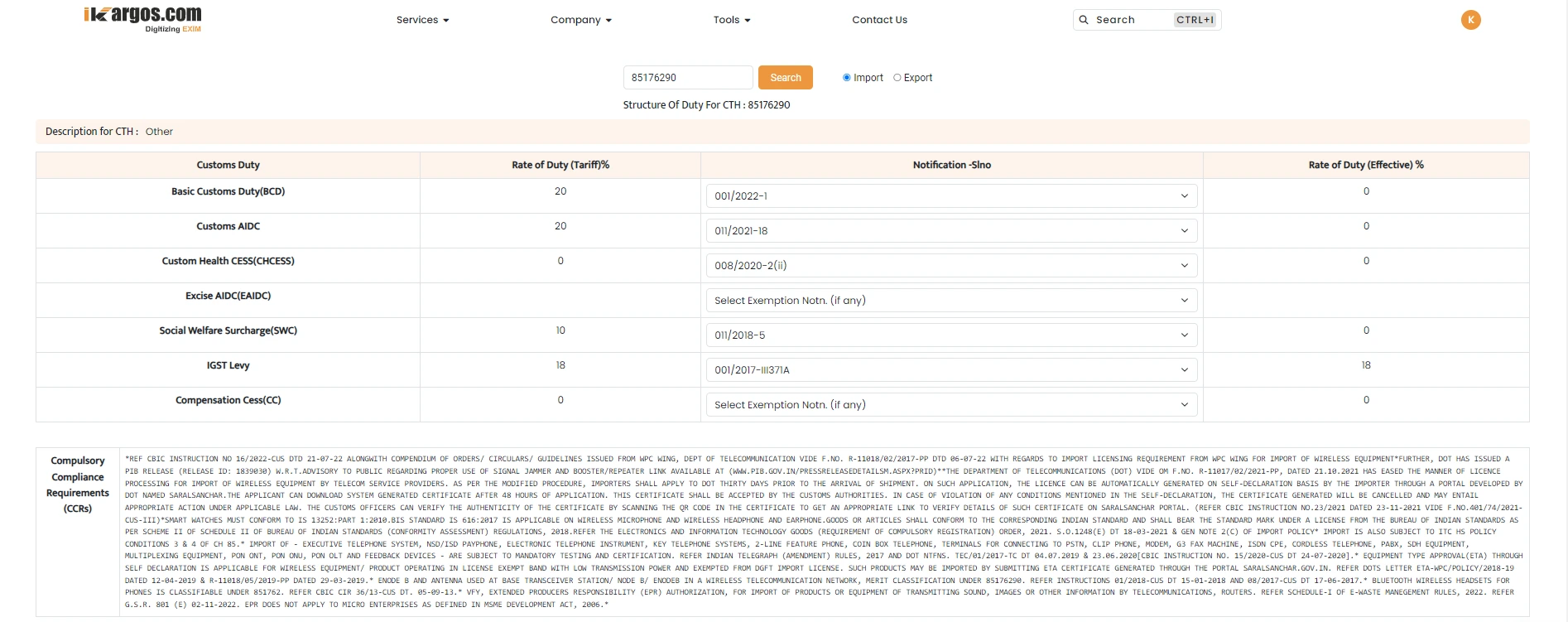Click the magnifier icon in search bar
1568x622 pixels.
click(1084, 20)
